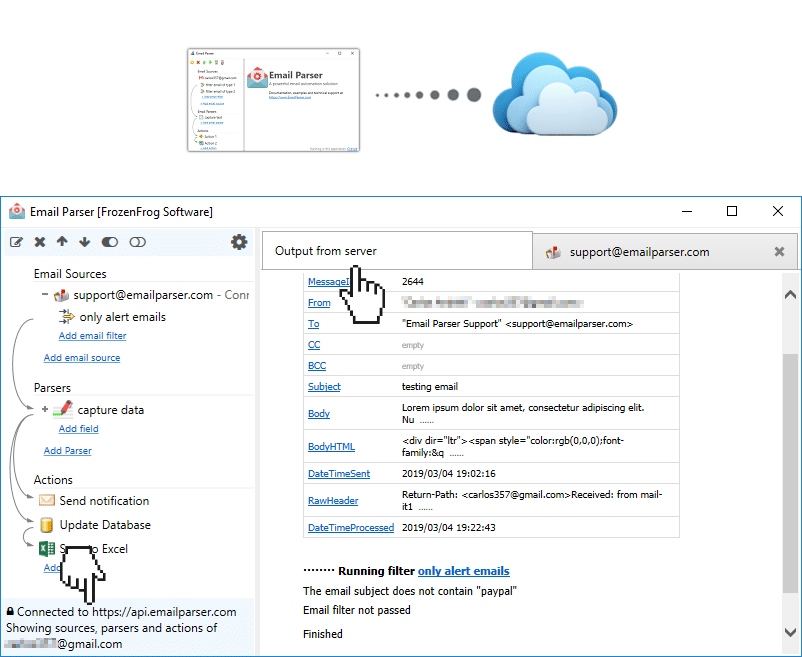Viewport: 802px width, 657px height.
Task: Click the subject value 'testing email'
Action: (430, 387)
